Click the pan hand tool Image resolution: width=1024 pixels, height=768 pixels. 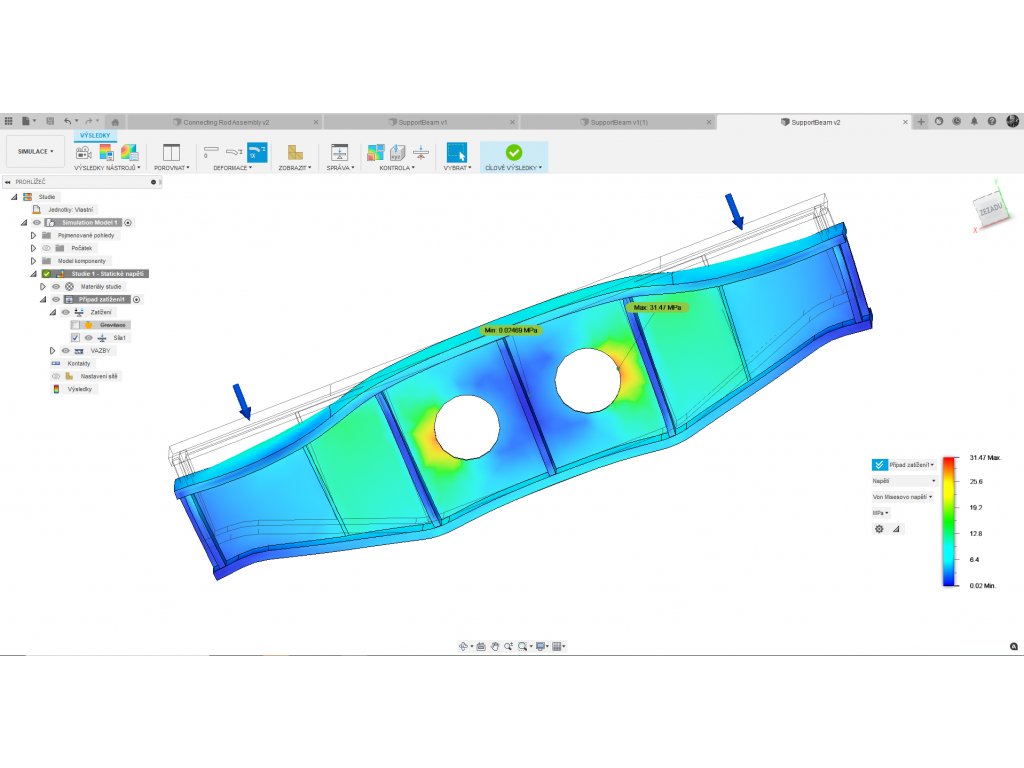pos(494,646)
